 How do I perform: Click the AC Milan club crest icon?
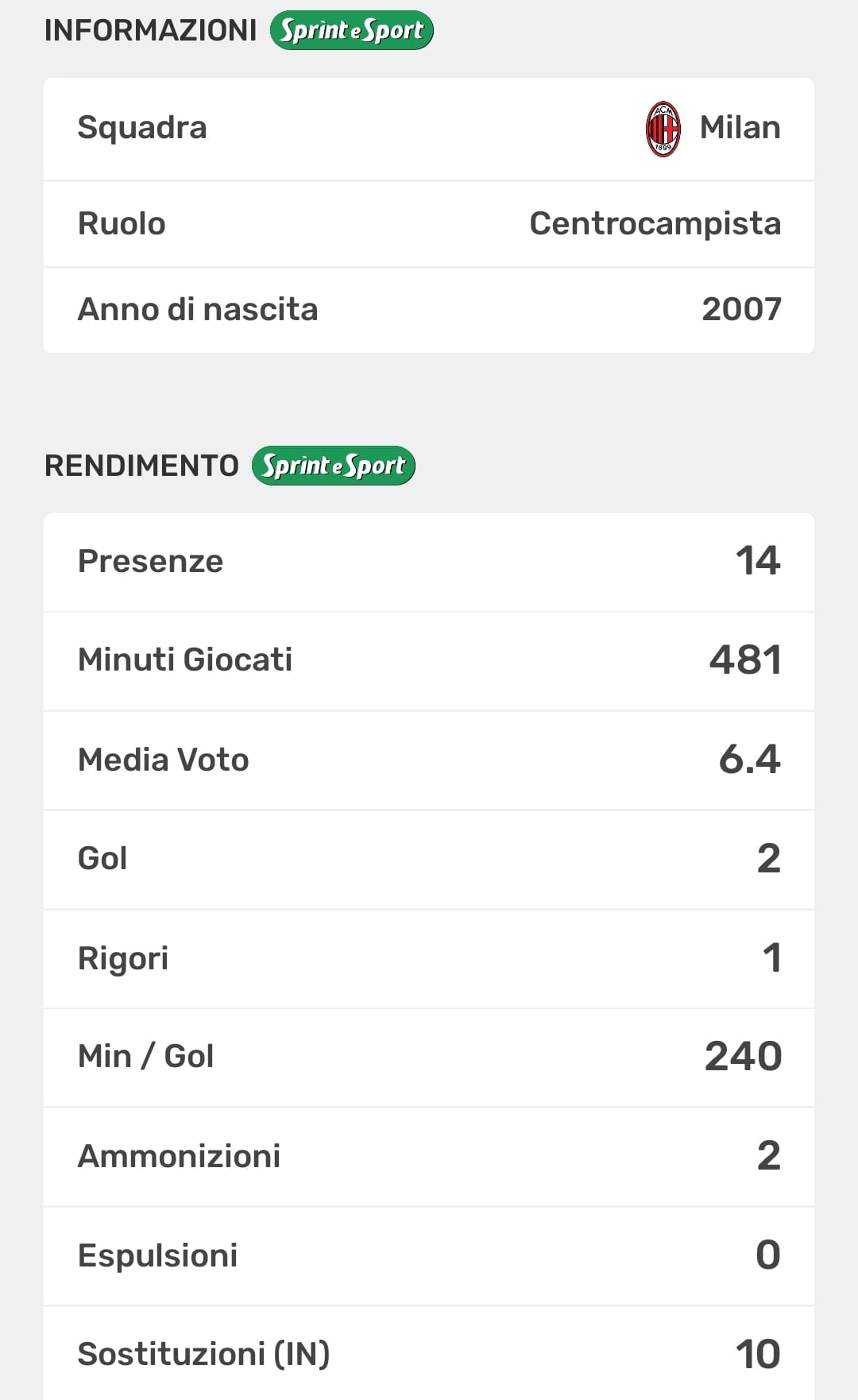(x=663, y=128)
